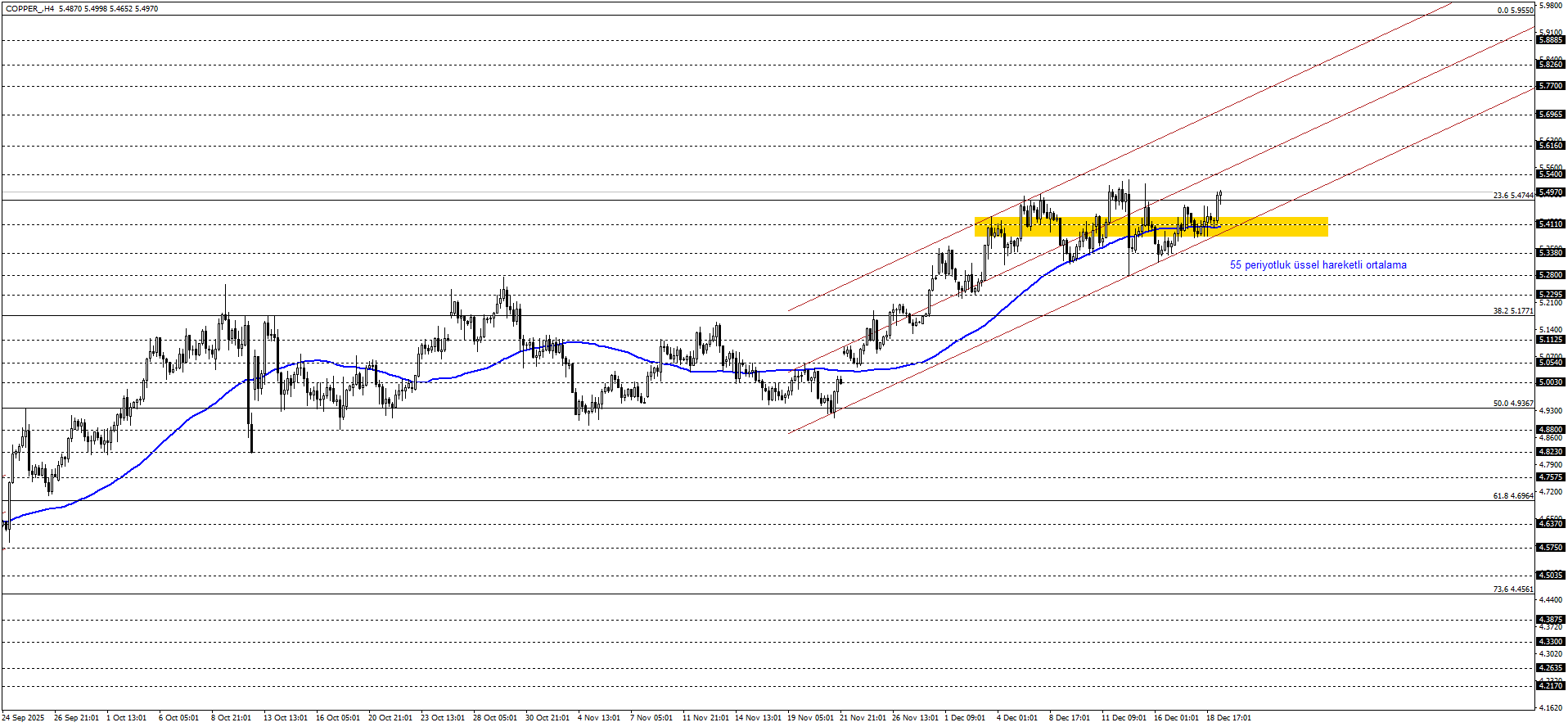Click the '18 Dec 17:01' time axis label
The height and width of the screenshot is (727, 1568).
click(1228, 718)
